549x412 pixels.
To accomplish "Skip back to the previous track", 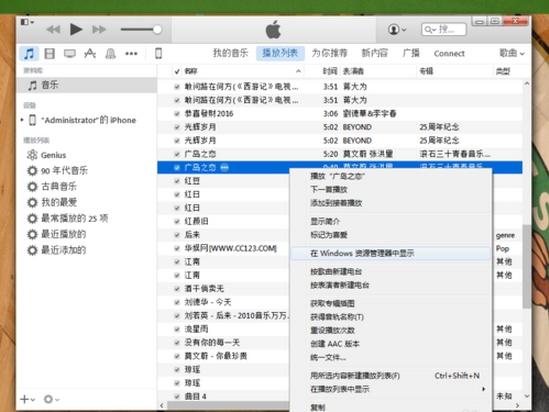I will 53,29.
